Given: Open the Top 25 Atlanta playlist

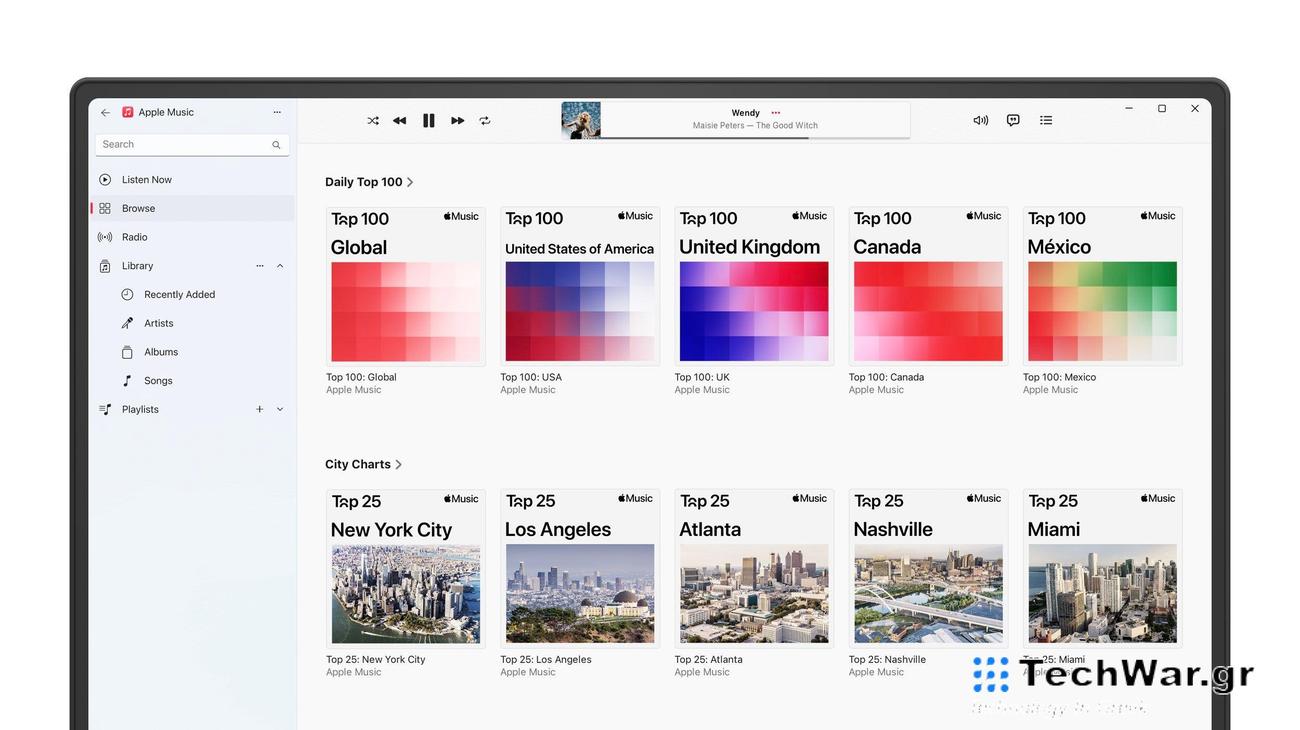Looking at the screenshot, I should [x=754, y=567].
